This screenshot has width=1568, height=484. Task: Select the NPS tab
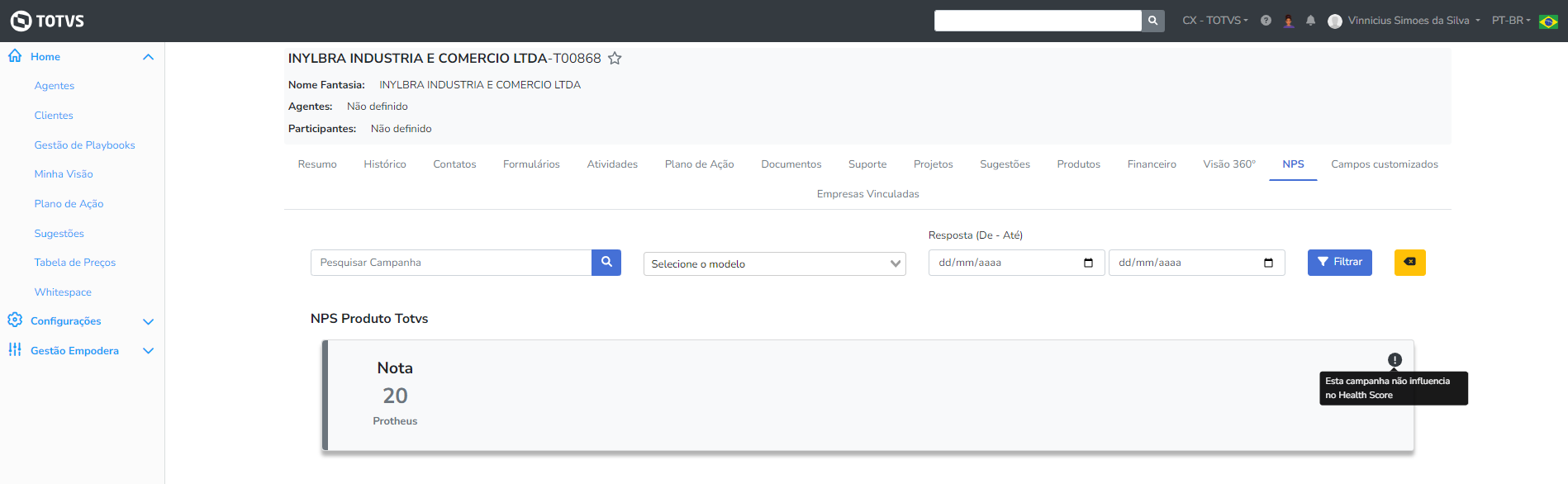coord(1293,164)
